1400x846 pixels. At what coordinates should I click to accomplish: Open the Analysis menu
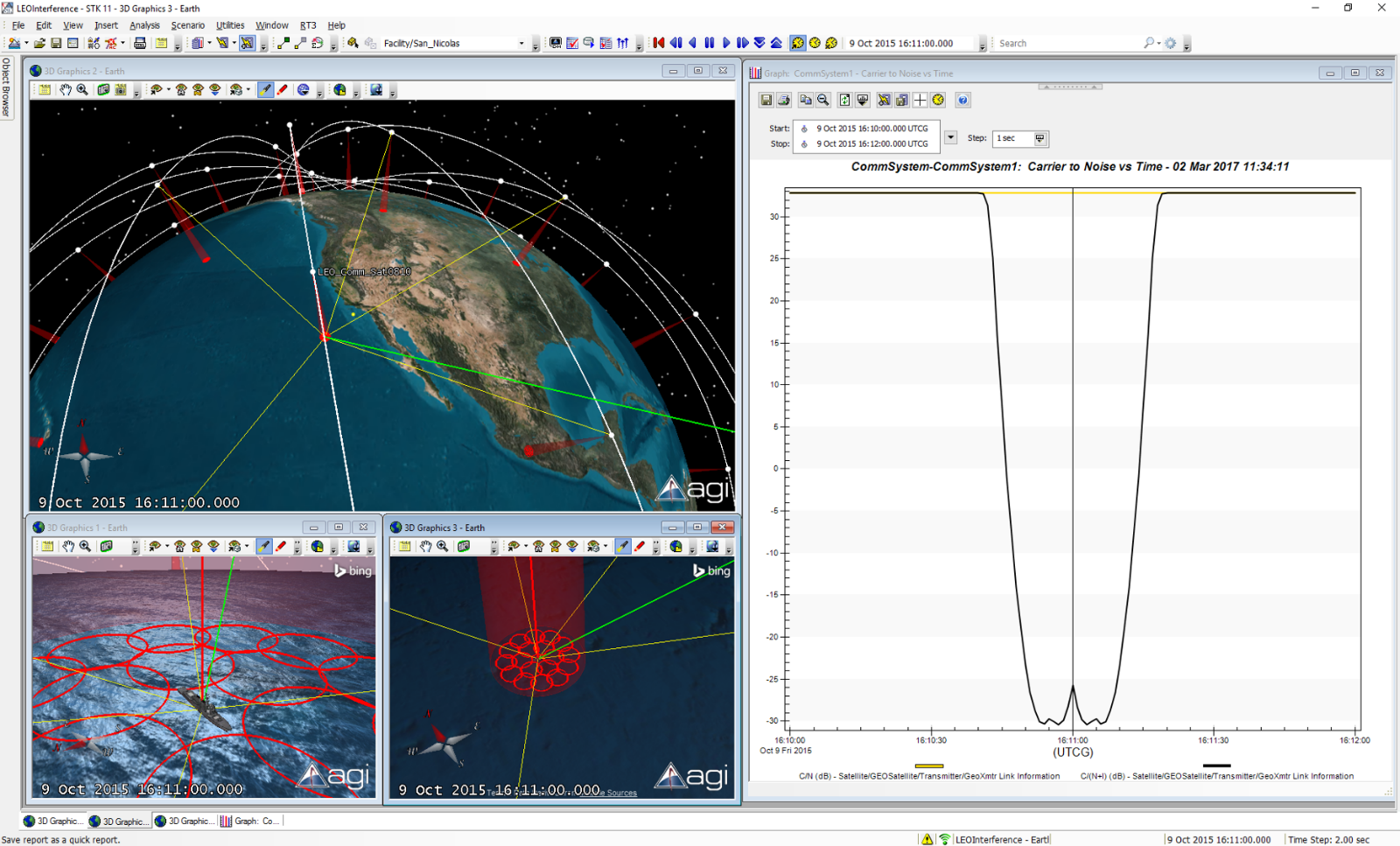(144, 25)
